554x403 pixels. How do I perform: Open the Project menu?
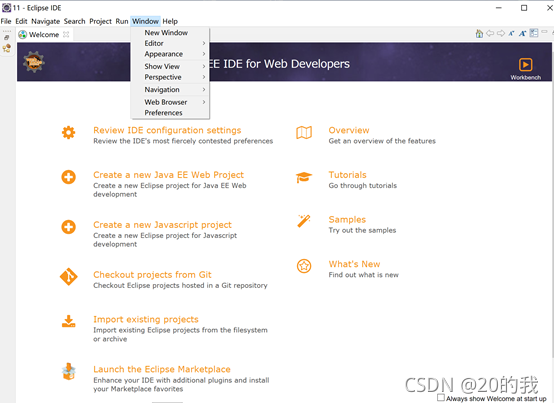point(100,21)
